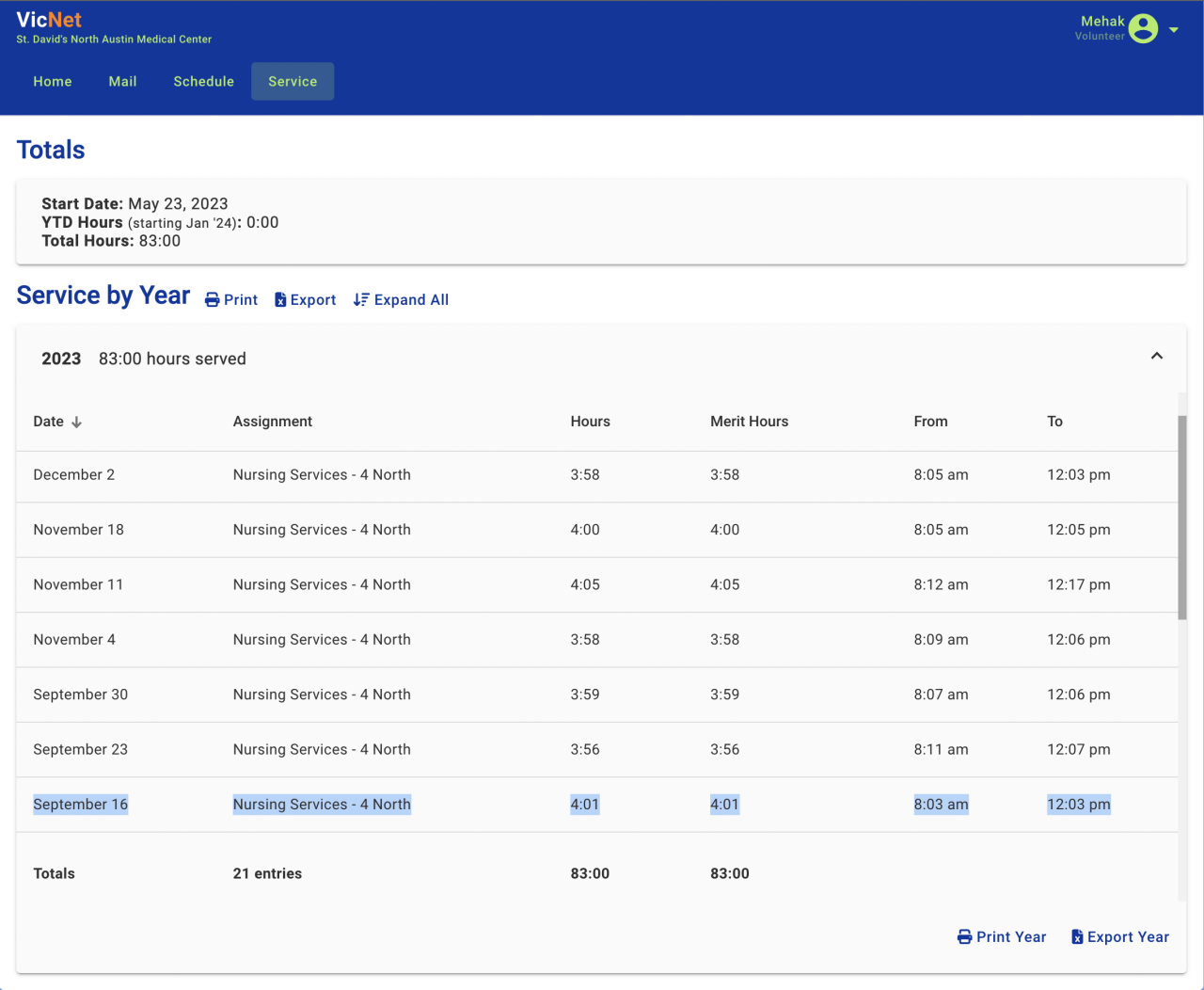Click the Export Year button text

(x=1128, y=937)
